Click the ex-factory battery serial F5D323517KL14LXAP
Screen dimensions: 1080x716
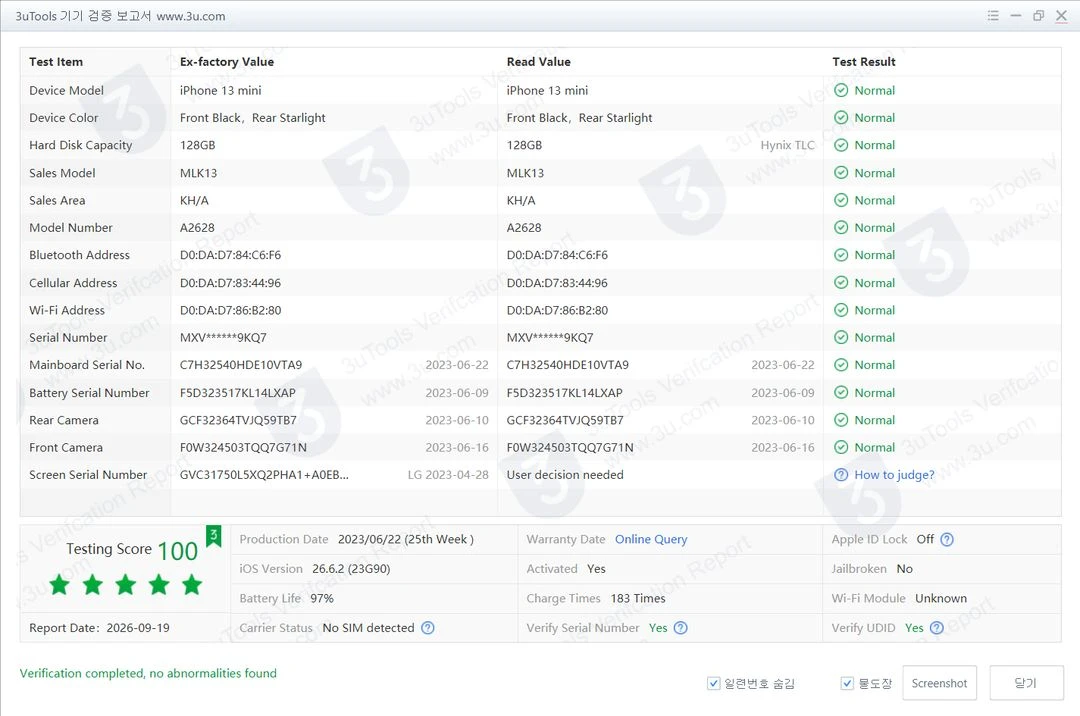click(238, 393)
